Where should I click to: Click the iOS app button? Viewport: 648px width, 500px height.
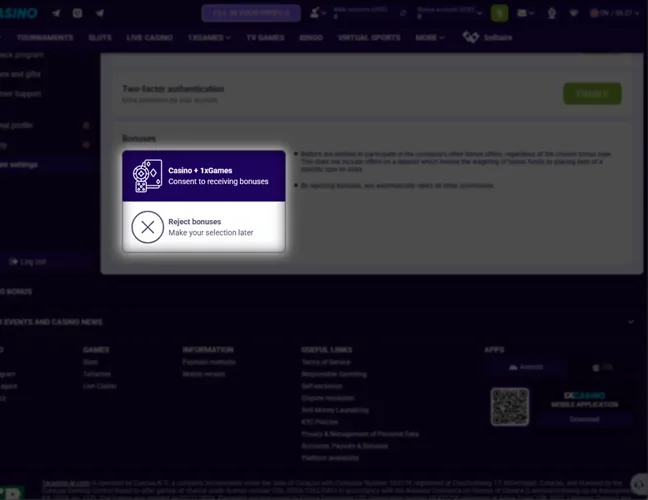point(603,367)
